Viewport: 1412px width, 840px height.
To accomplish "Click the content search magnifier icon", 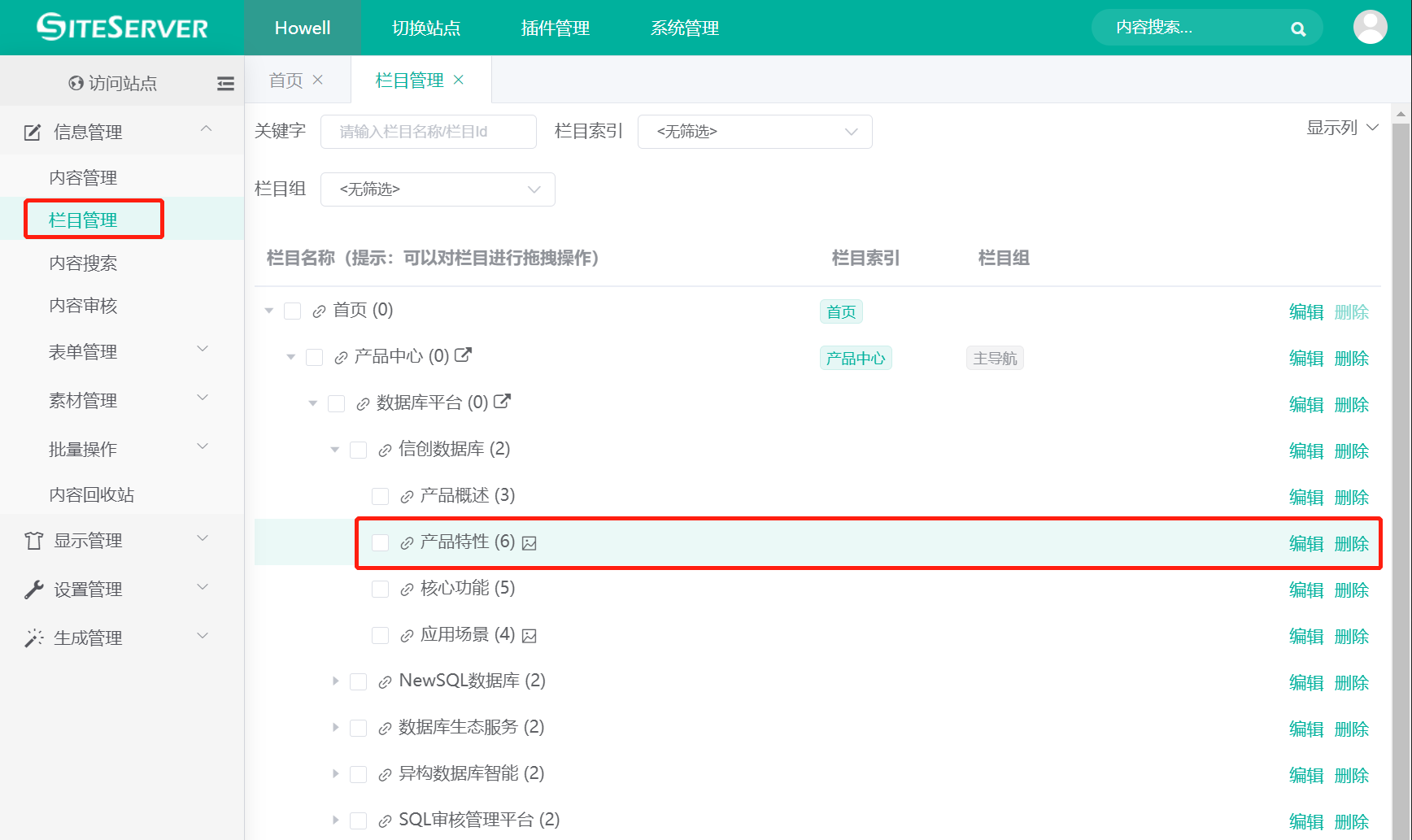I will pos(1298,29).
